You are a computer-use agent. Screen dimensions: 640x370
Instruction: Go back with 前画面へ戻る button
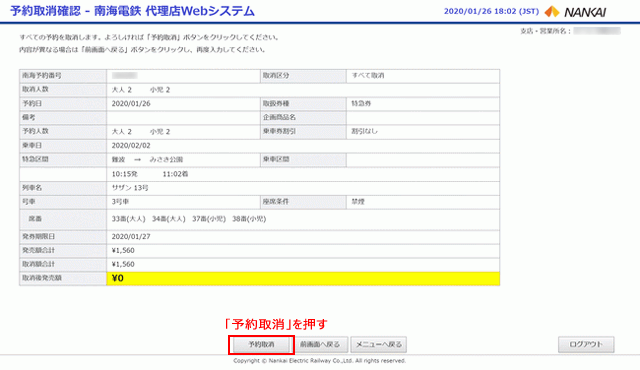(320, 345)
